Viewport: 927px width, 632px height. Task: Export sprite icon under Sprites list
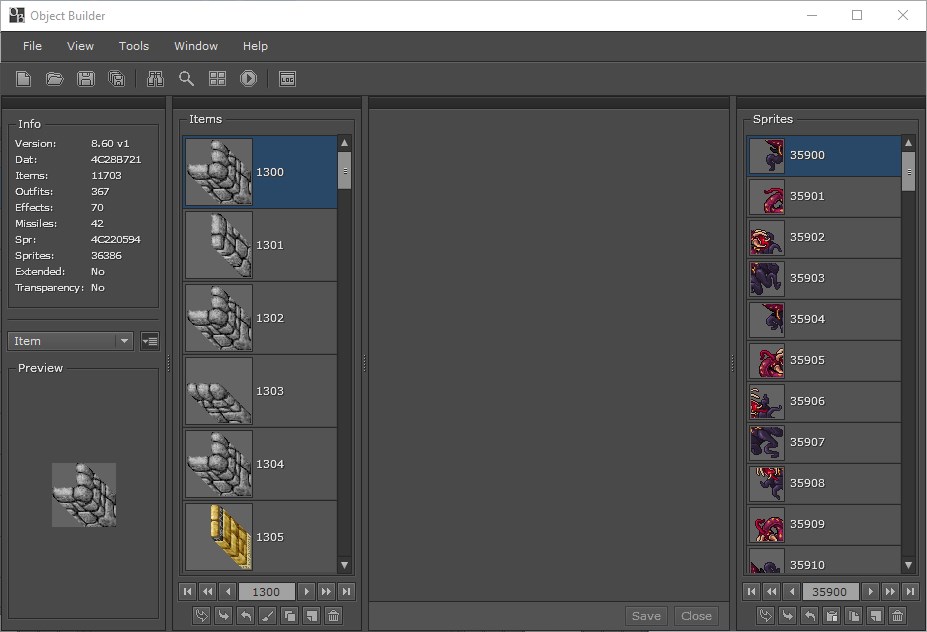click(809, 616)
